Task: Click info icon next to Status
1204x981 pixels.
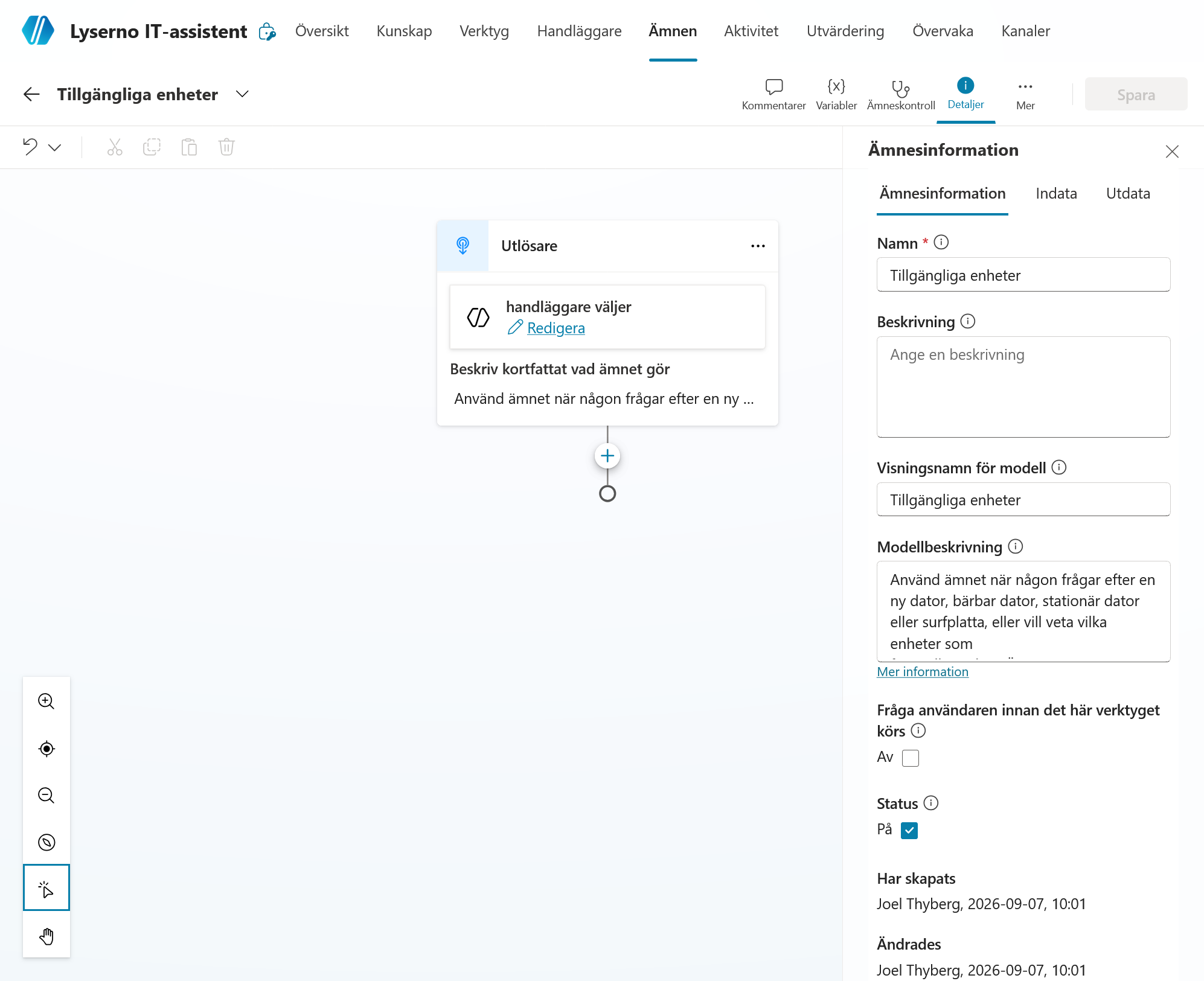Action: (931, 803)
